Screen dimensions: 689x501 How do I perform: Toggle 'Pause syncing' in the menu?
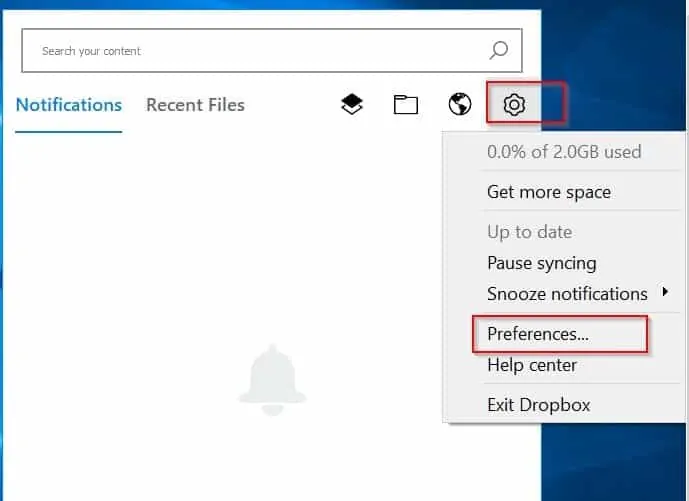pos(541,263)
